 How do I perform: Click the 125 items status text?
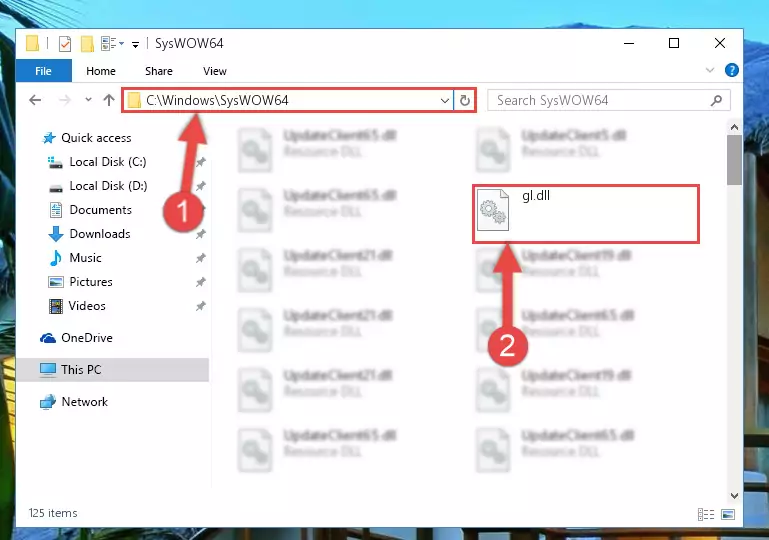(53, 513)
